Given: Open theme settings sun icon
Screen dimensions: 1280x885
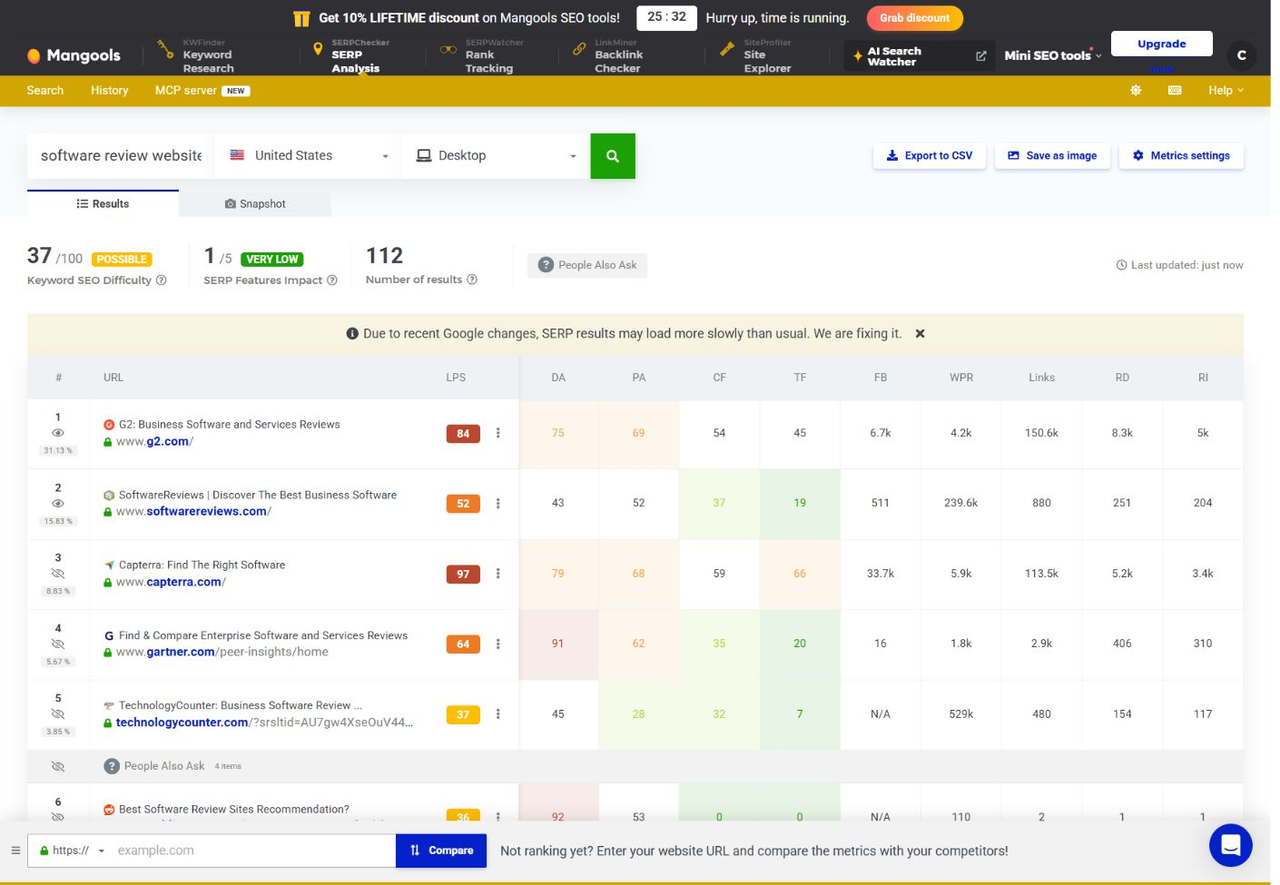Looking at the screenshot, I should pos(1135,90).
